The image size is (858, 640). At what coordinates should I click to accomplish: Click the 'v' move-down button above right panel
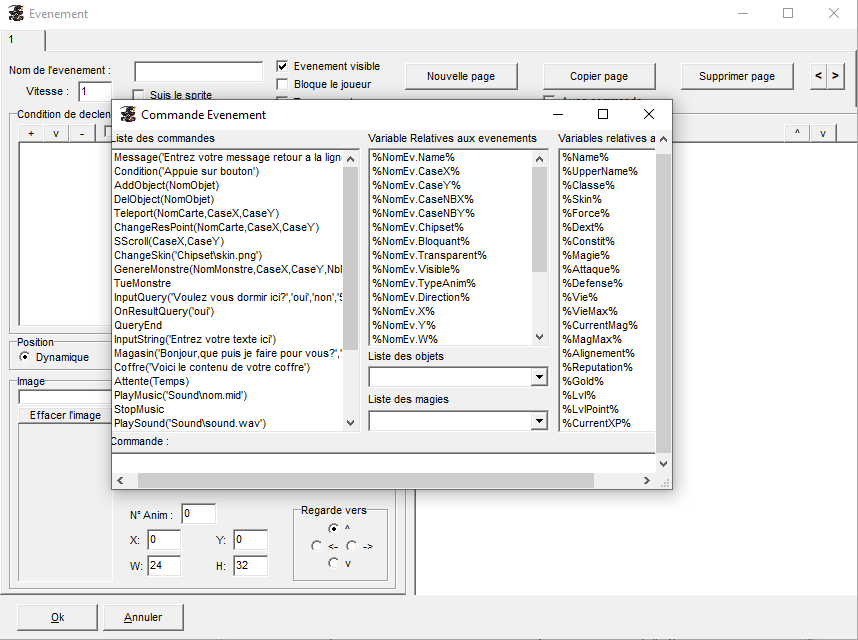pos(823,133)
